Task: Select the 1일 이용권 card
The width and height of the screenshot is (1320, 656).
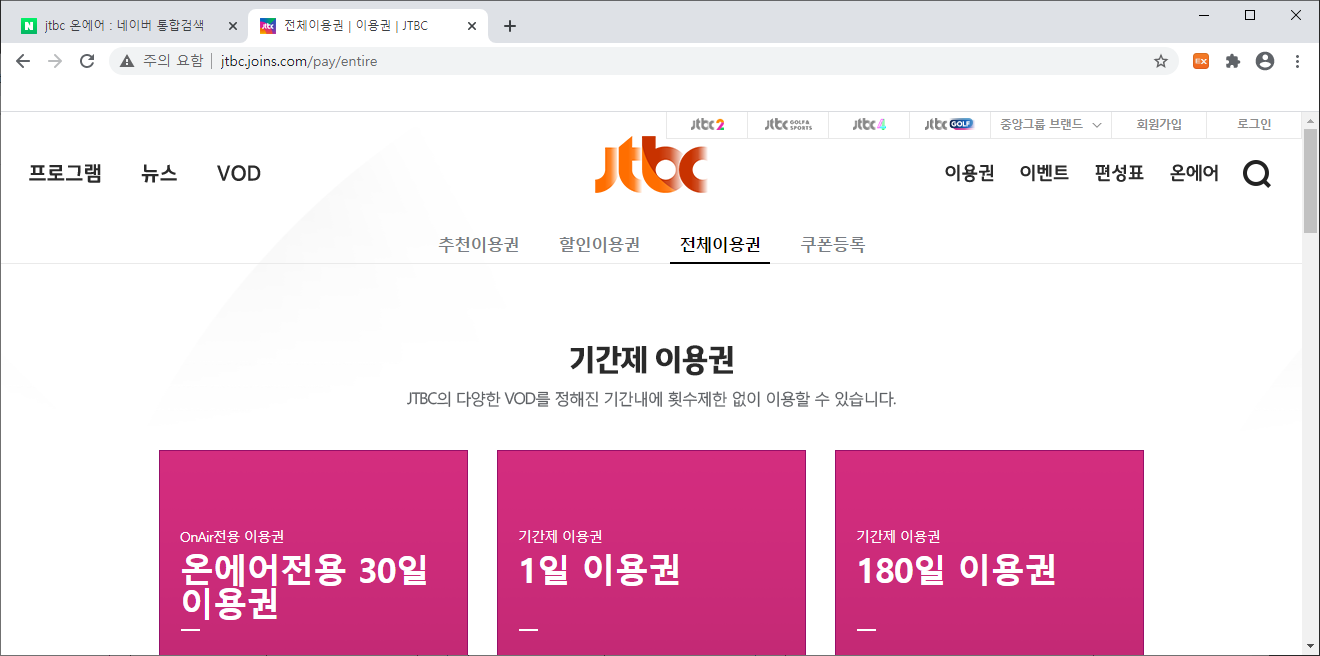Action: pos(651,553)
